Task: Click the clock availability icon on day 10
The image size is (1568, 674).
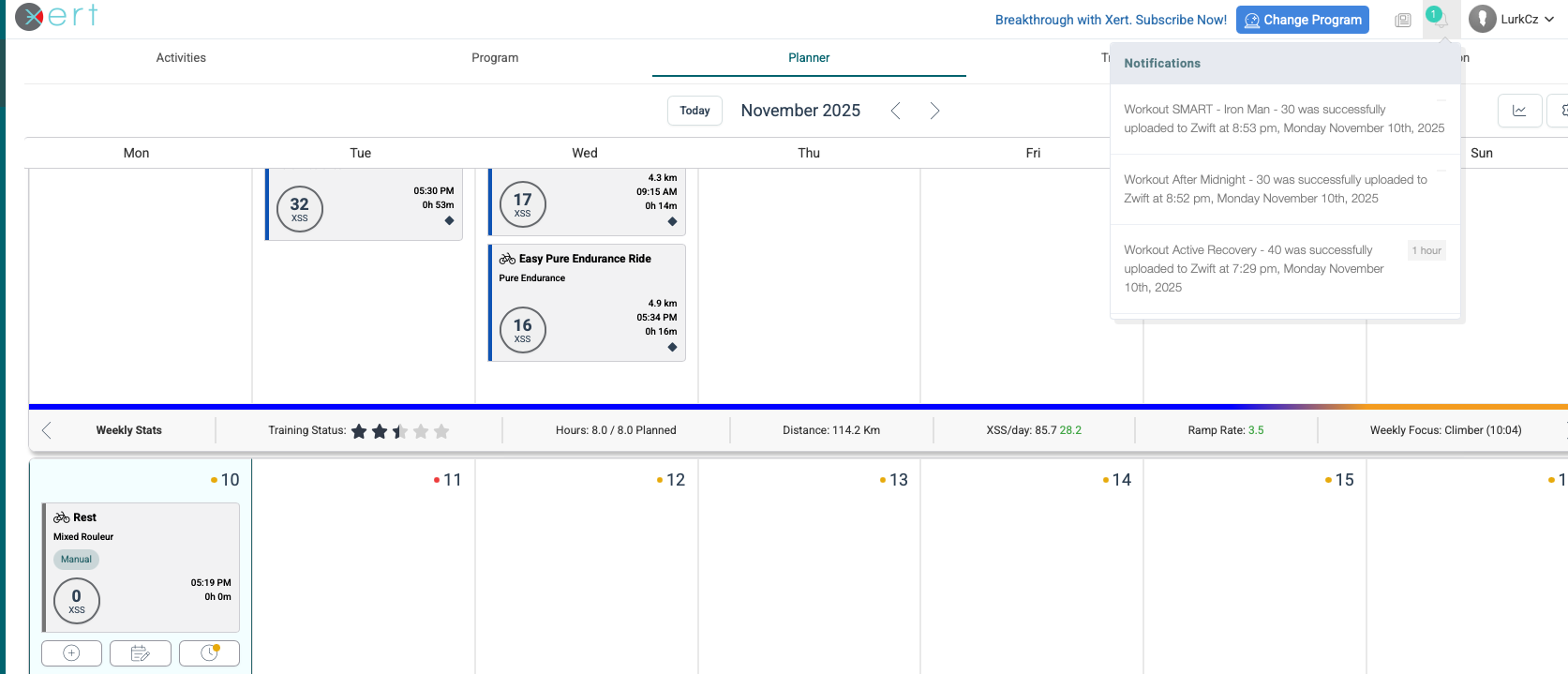Action: (x=209, y=653)
